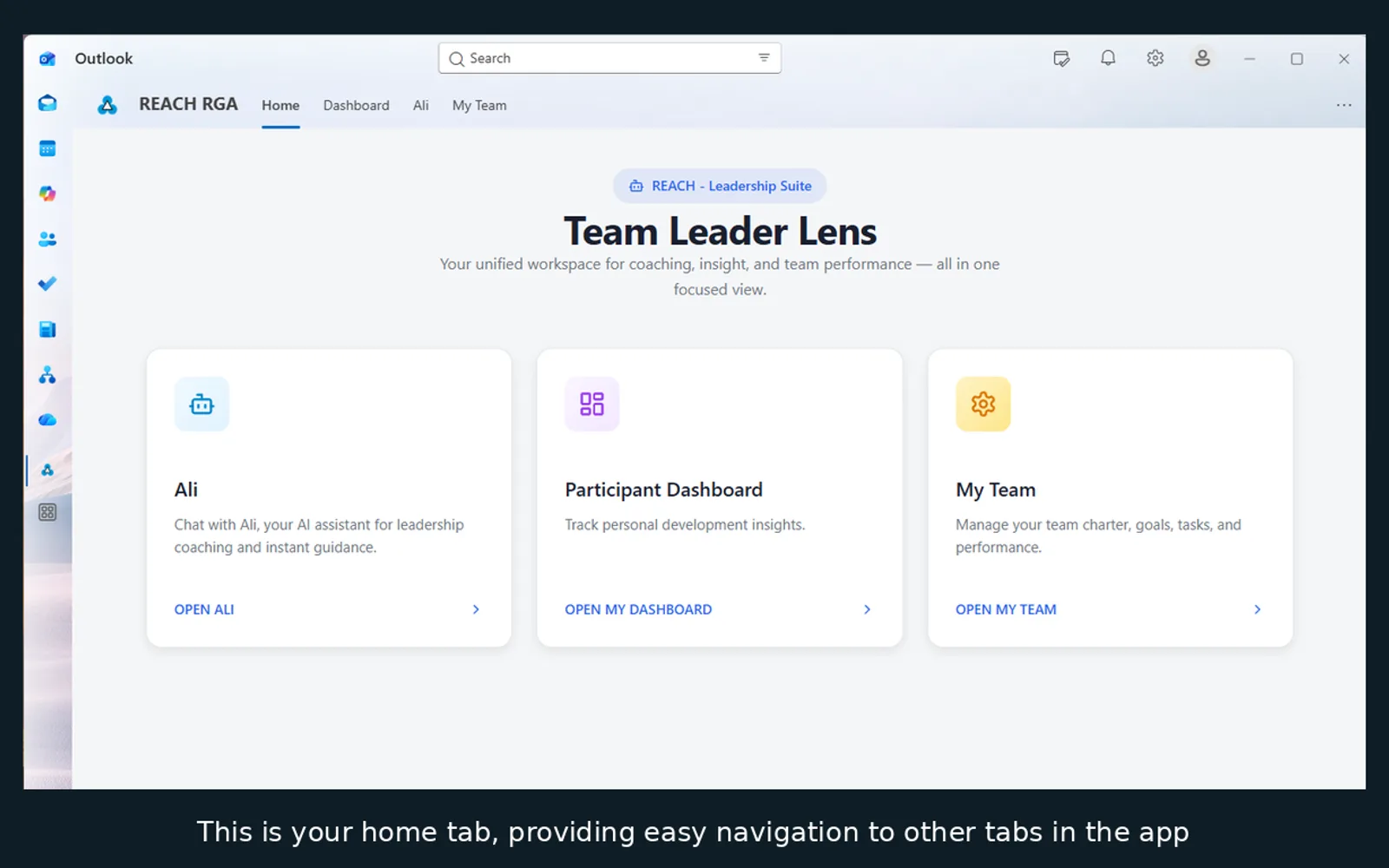Image resolution: width=1389 pixels, height=868 pixels.
Task: Click the Participant Dashboard card title
Action: pos(663,490)
